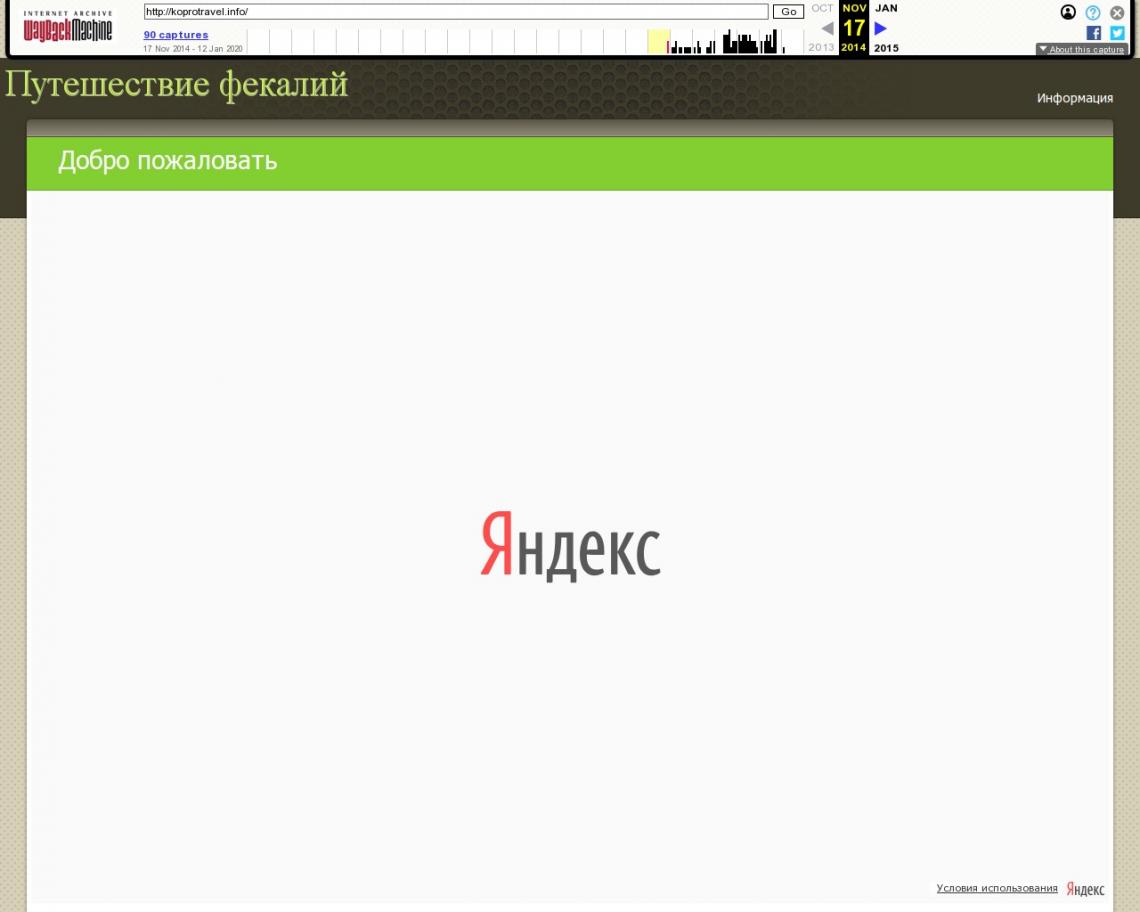The height and width of the screenshot is (912, 1140).
Task: Jump to the JAN month capture
Action: pyautogui.click(x=886, y=8)
